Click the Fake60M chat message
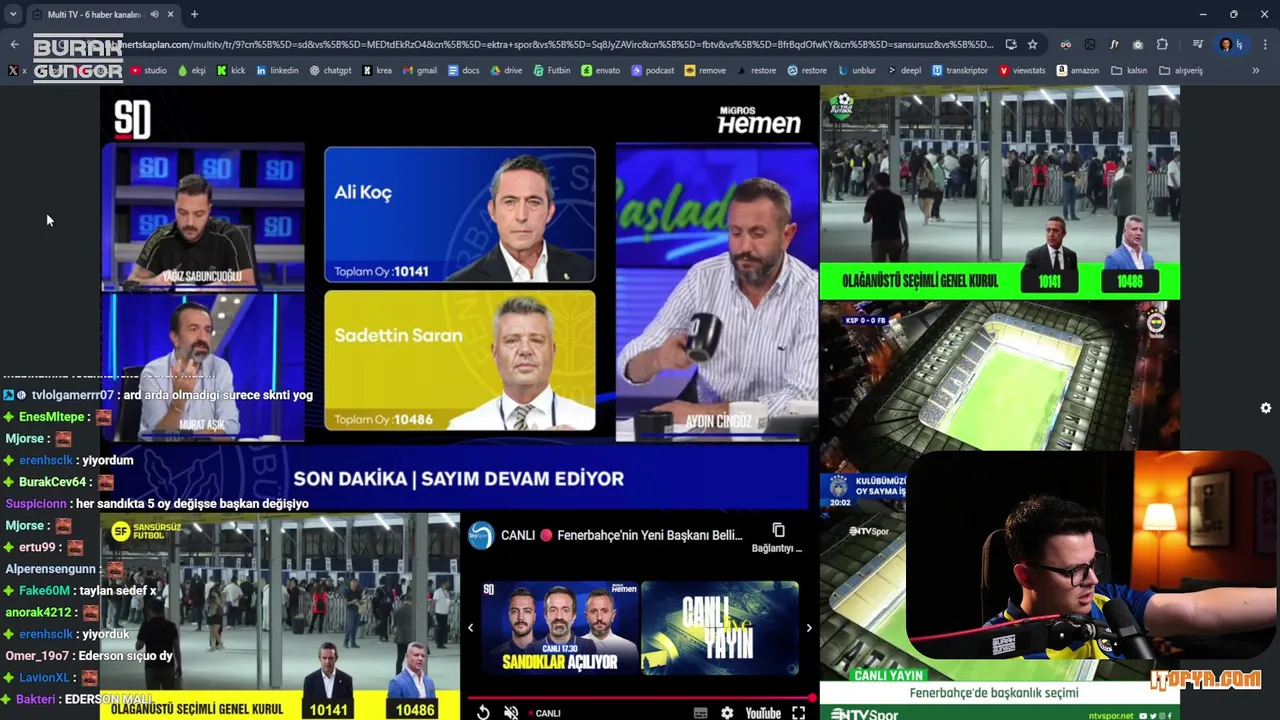Image resolution: width=1280 pixels, height=720 pixels. click(81, 591)
